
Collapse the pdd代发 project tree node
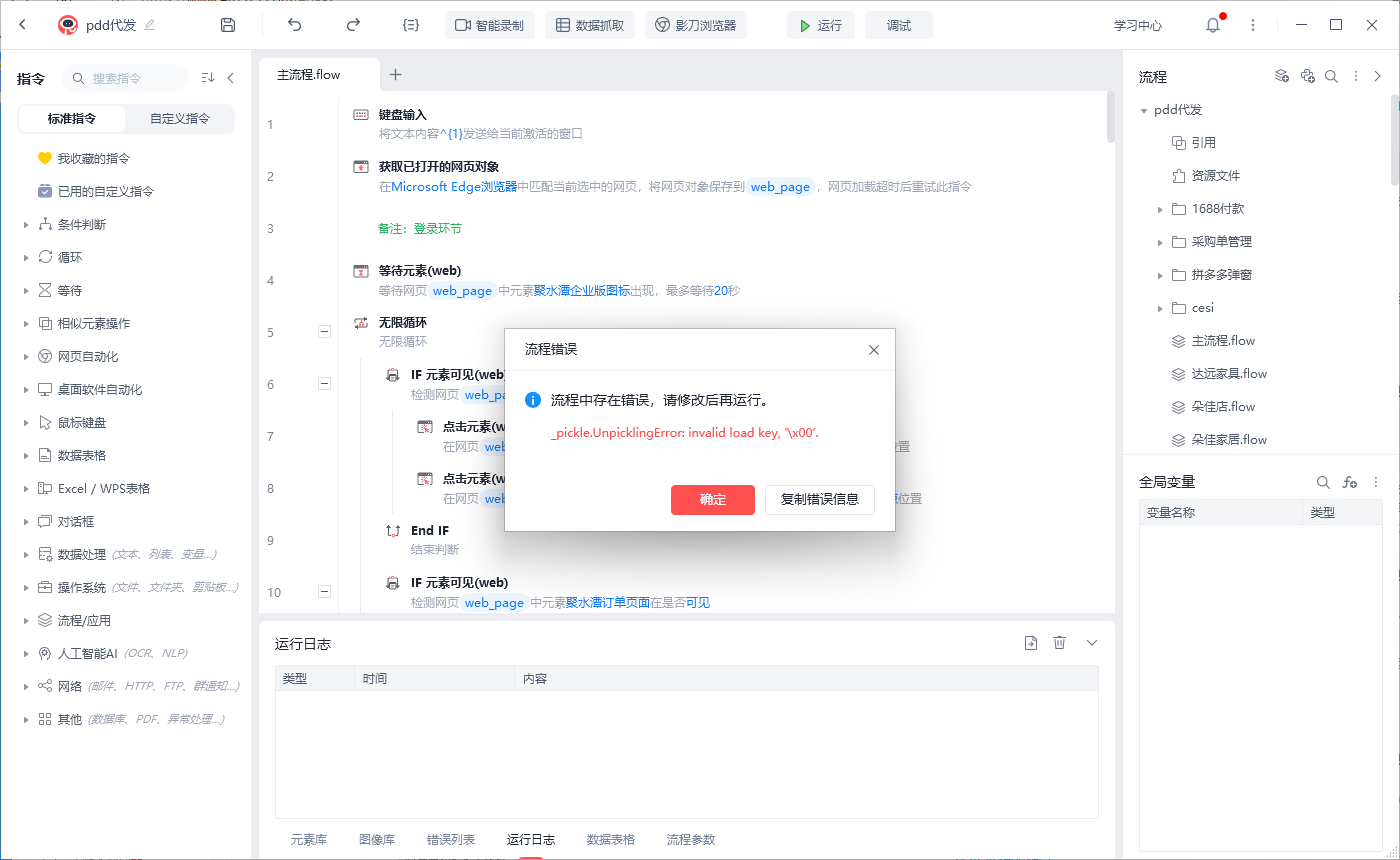pos(1144,110)
